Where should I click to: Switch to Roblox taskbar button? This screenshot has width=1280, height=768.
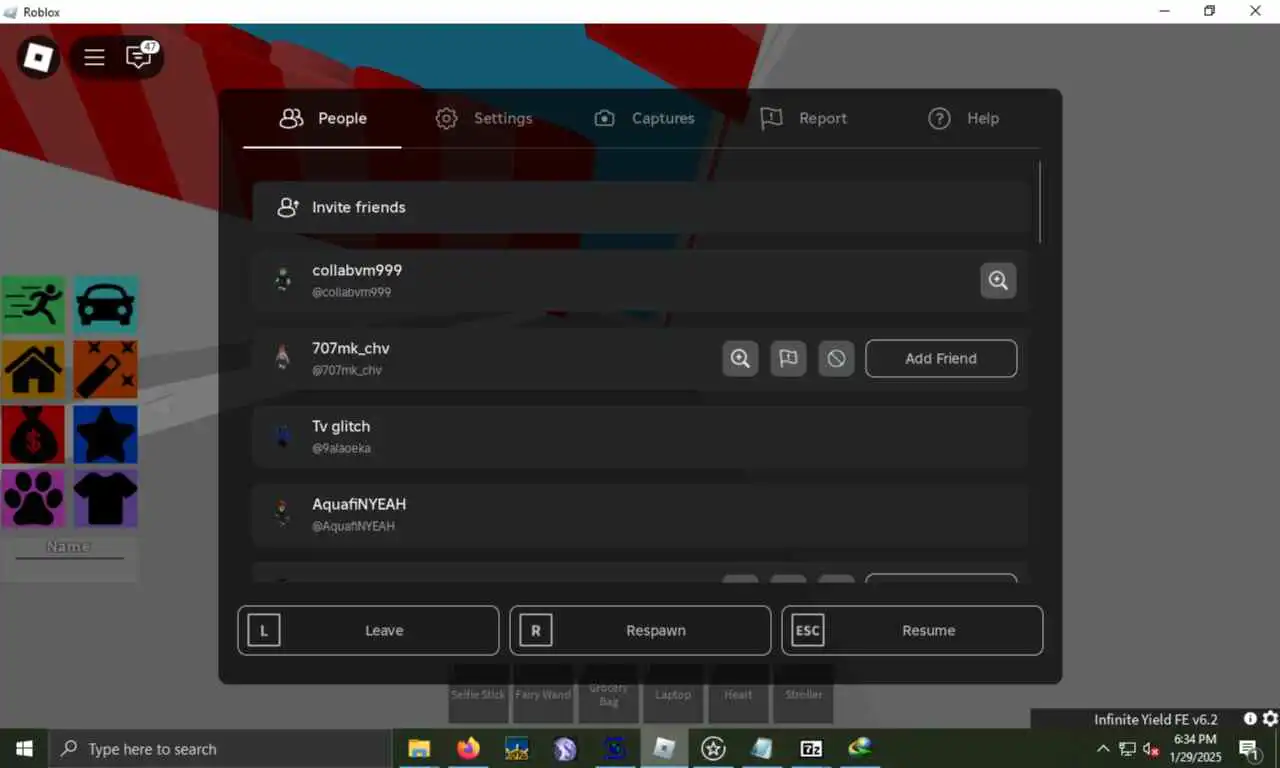664,748
